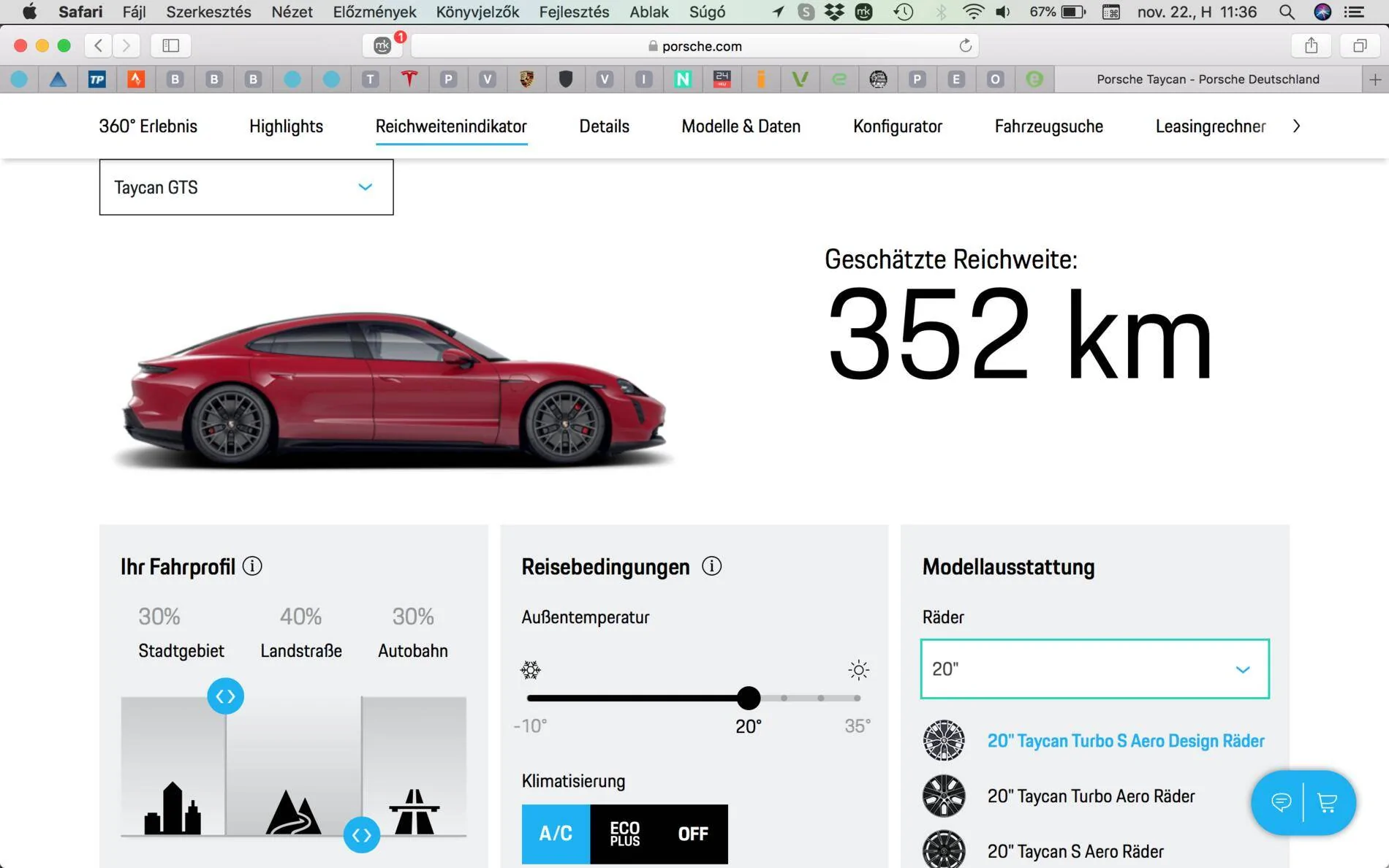Open Modelle & Daten section
This screenshot has height=868, width=1389.
(741, 126)
